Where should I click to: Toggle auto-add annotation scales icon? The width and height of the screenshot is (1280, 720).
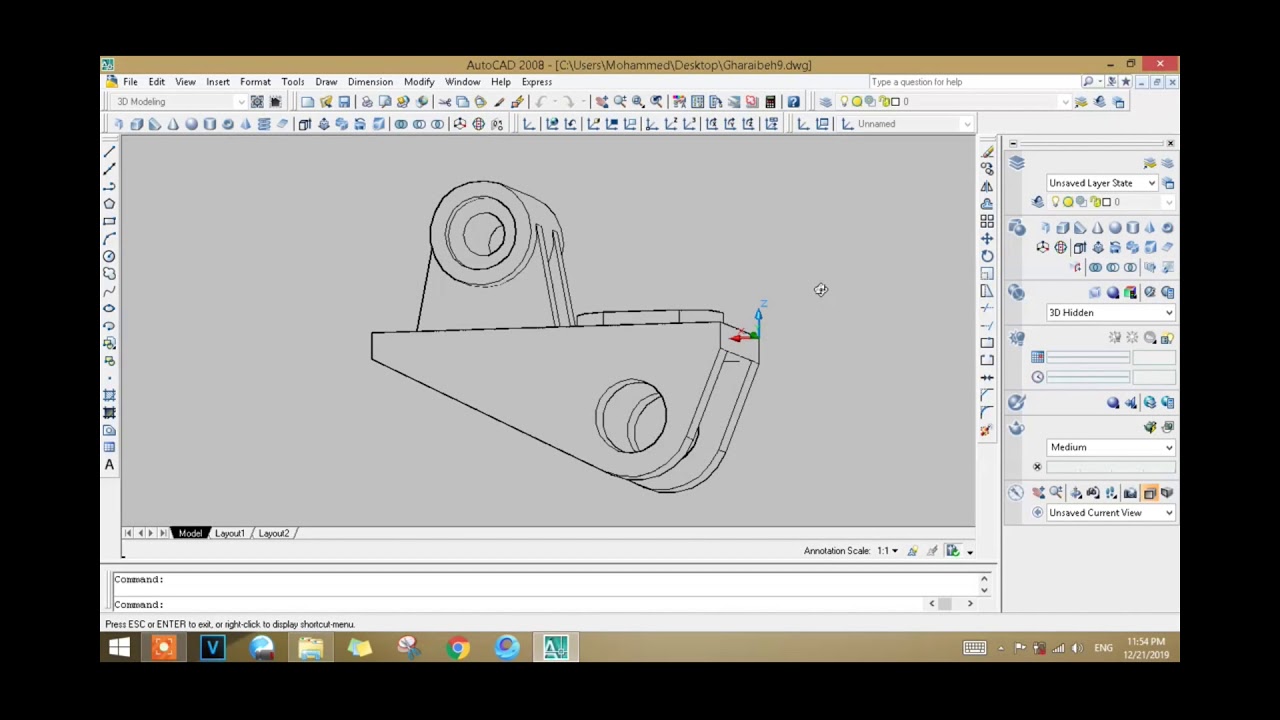(932, 551)
